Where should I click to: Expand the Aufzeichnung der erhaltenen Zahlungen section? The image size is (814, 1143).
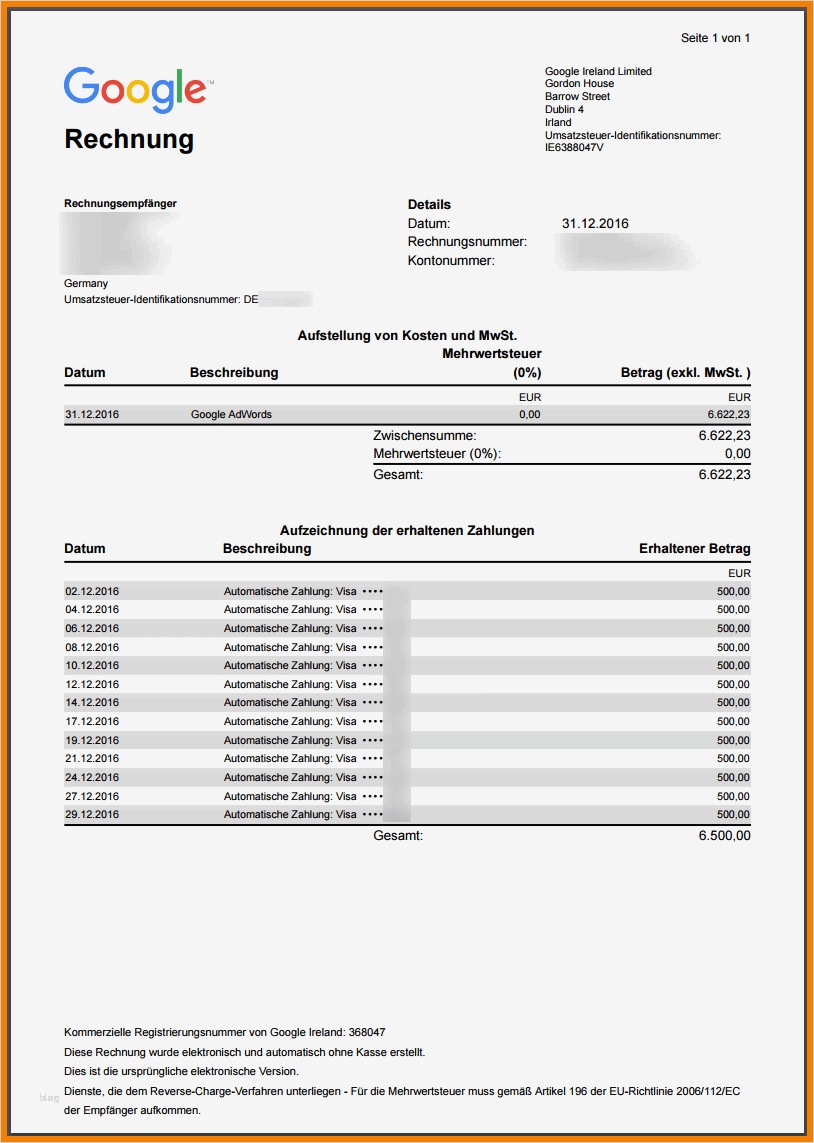tap(407, 530)
